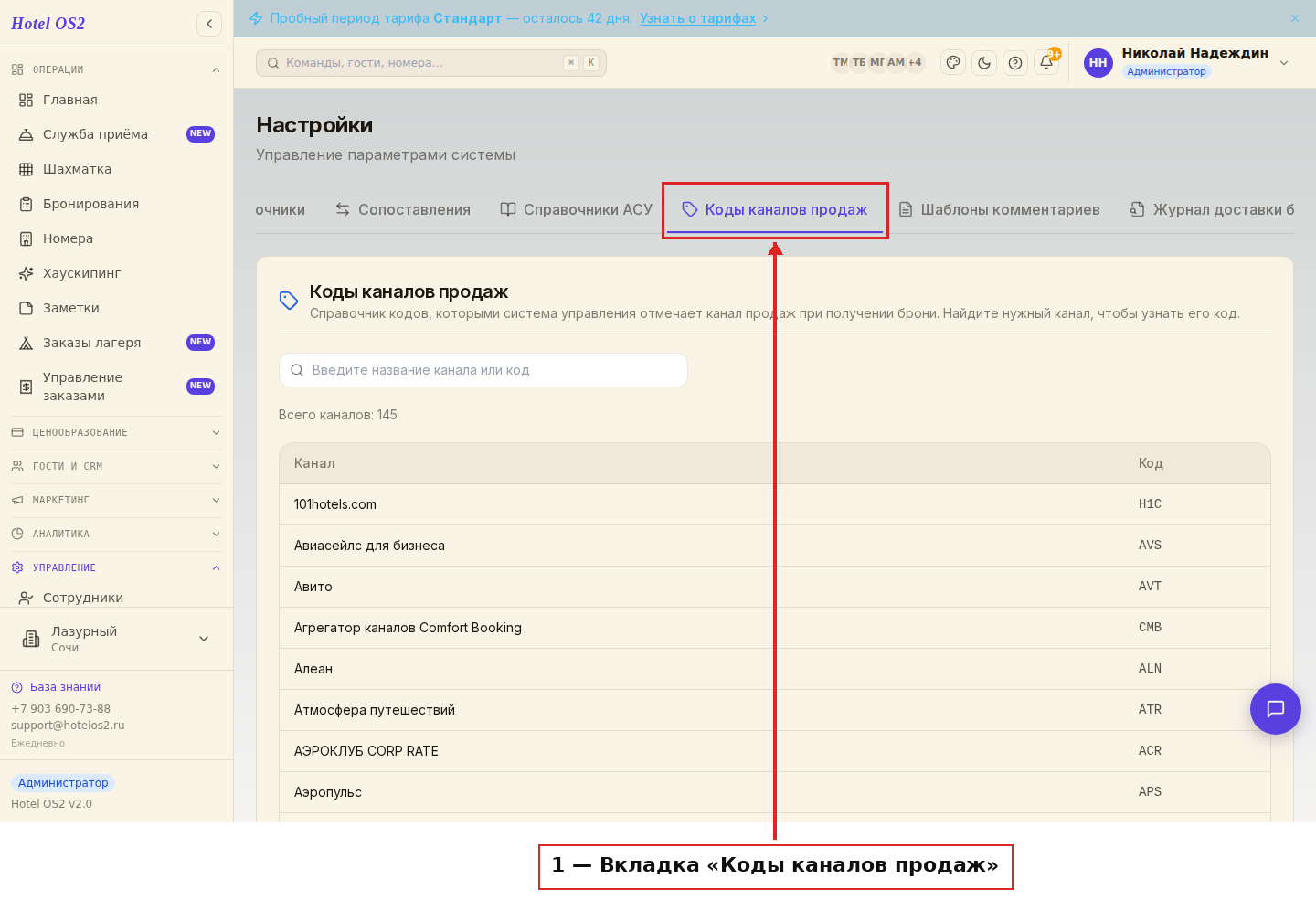1316x911 pixels.
Task: Open Хаускипинг sidebar item
Action: pyautogui.click(x=116, y=273)
